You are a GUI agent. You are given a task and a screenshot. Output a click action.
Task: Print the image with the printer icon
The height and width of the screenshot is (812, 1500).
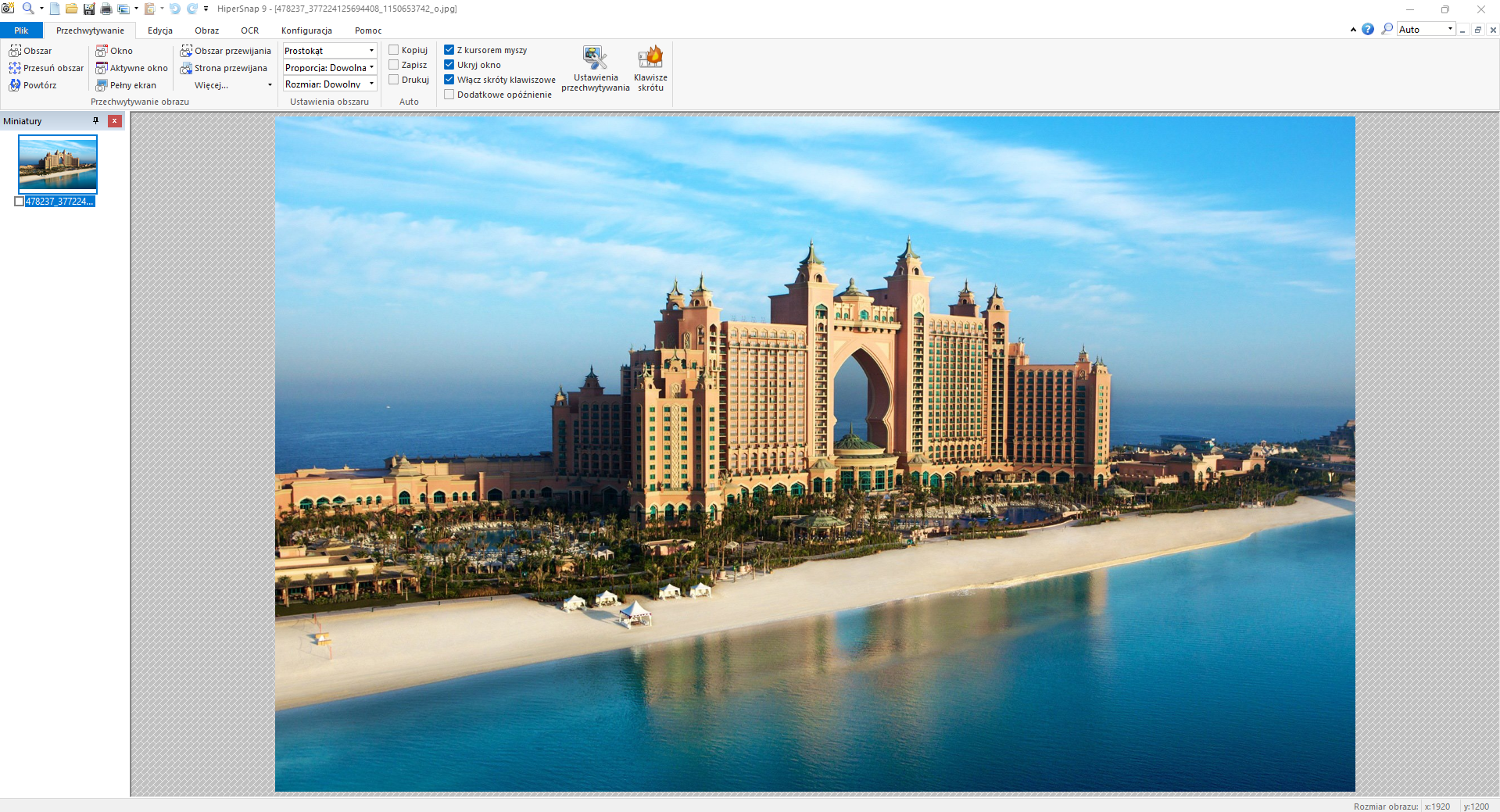(x=106, y=9)
